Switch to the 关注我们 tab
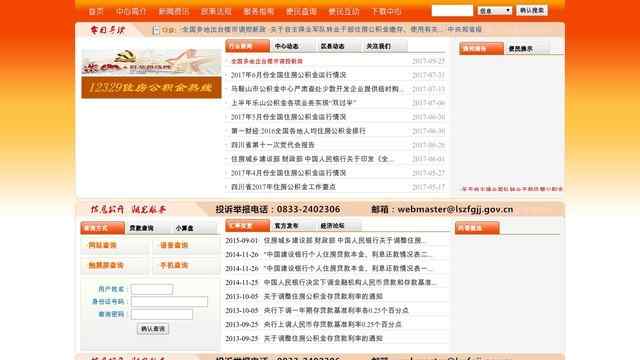The width and height of the screenshot is (640, 360). (378, 47)
